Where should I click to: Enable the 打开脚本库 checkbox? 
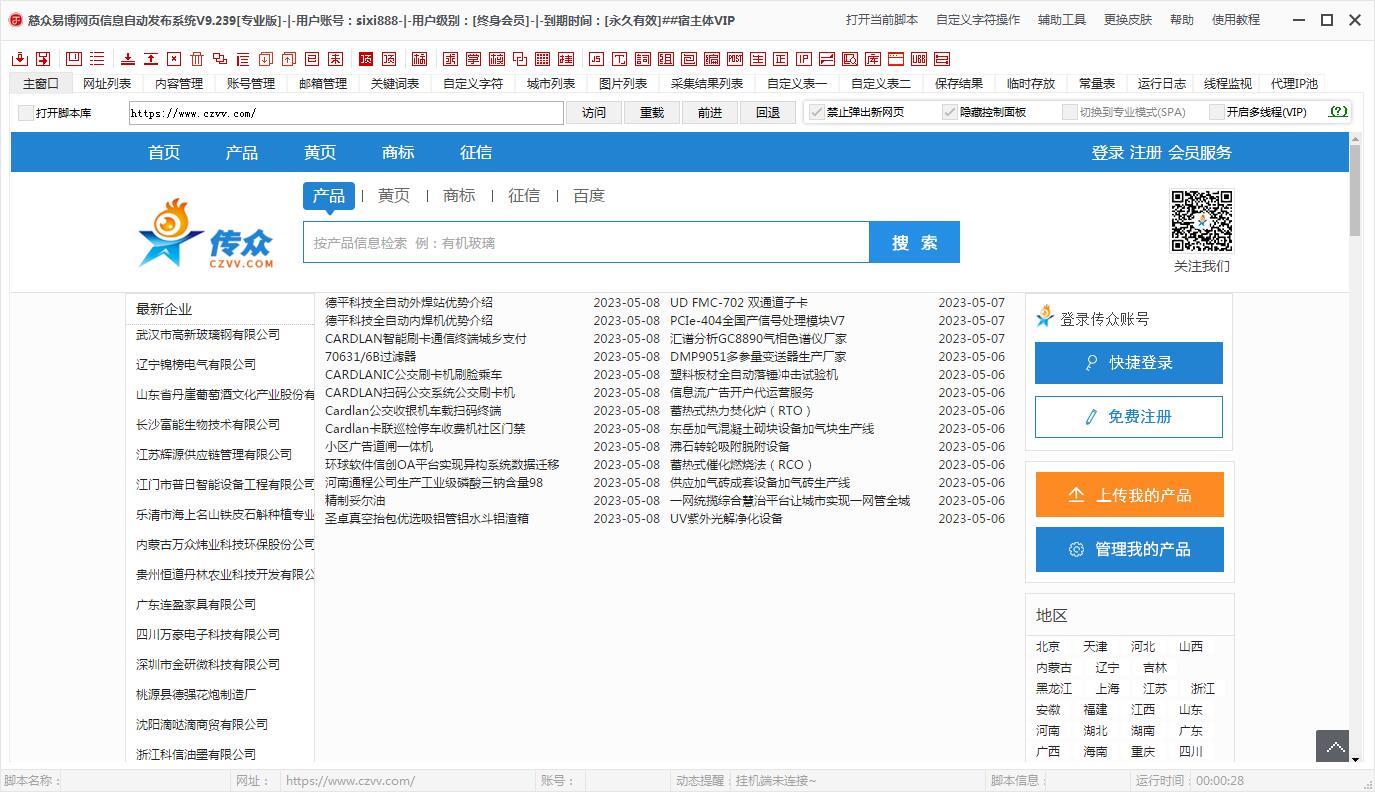pos(26,113)
